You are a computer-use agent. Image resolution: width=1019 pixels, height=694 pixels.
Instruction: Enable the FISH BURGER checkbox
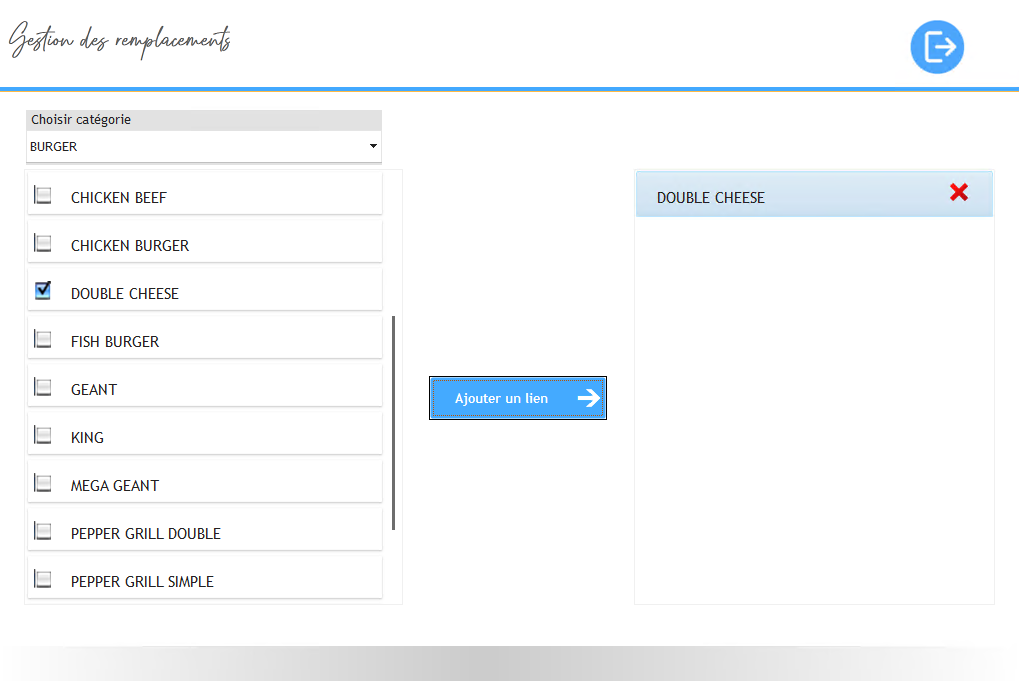[x=43, y=340]
